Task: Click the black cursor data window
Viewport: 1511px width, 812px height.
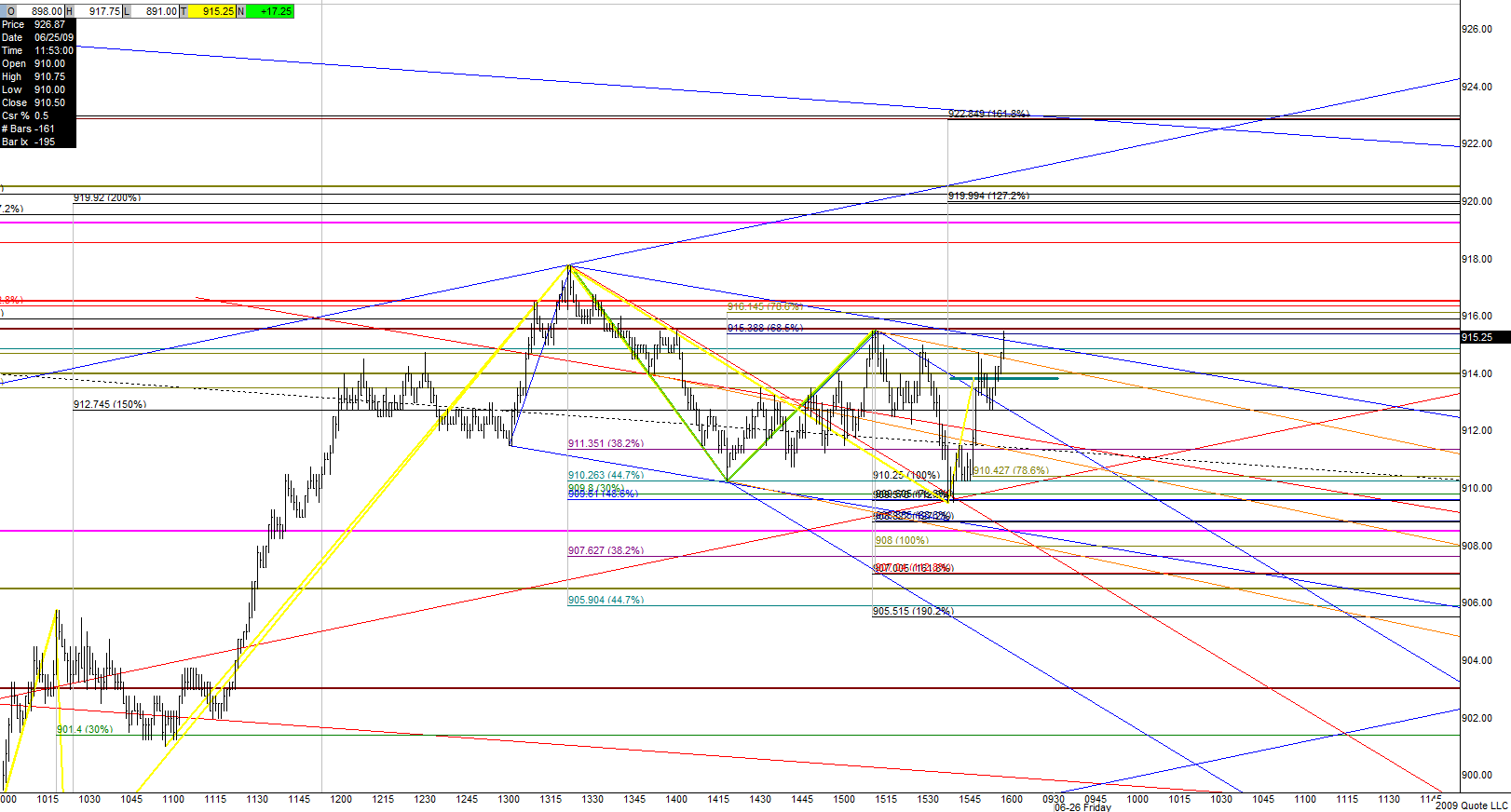Action: click(38, 83)
